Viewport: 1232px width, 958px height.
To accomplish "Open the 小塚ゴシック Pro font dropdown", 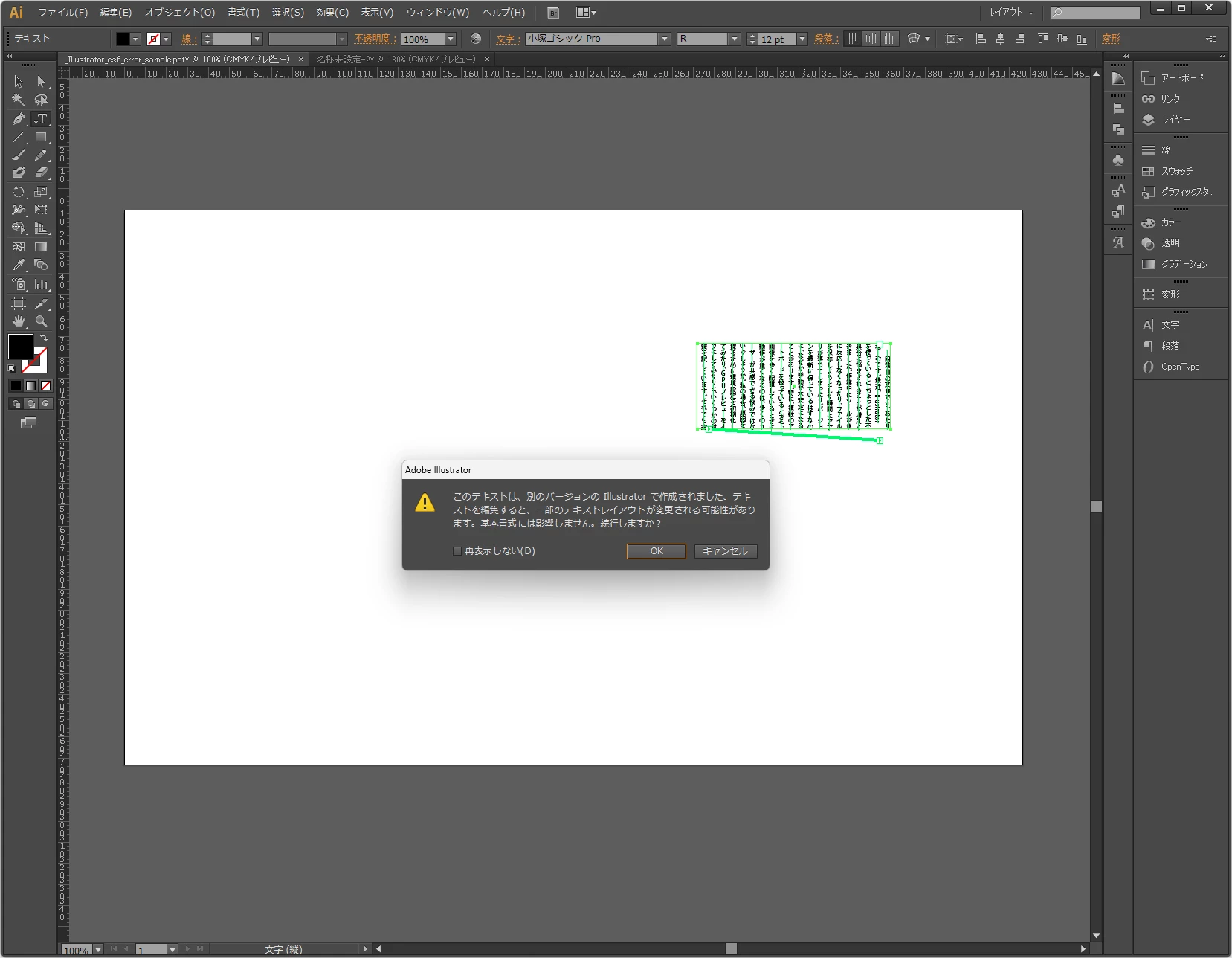I will [x=665, y=39].
